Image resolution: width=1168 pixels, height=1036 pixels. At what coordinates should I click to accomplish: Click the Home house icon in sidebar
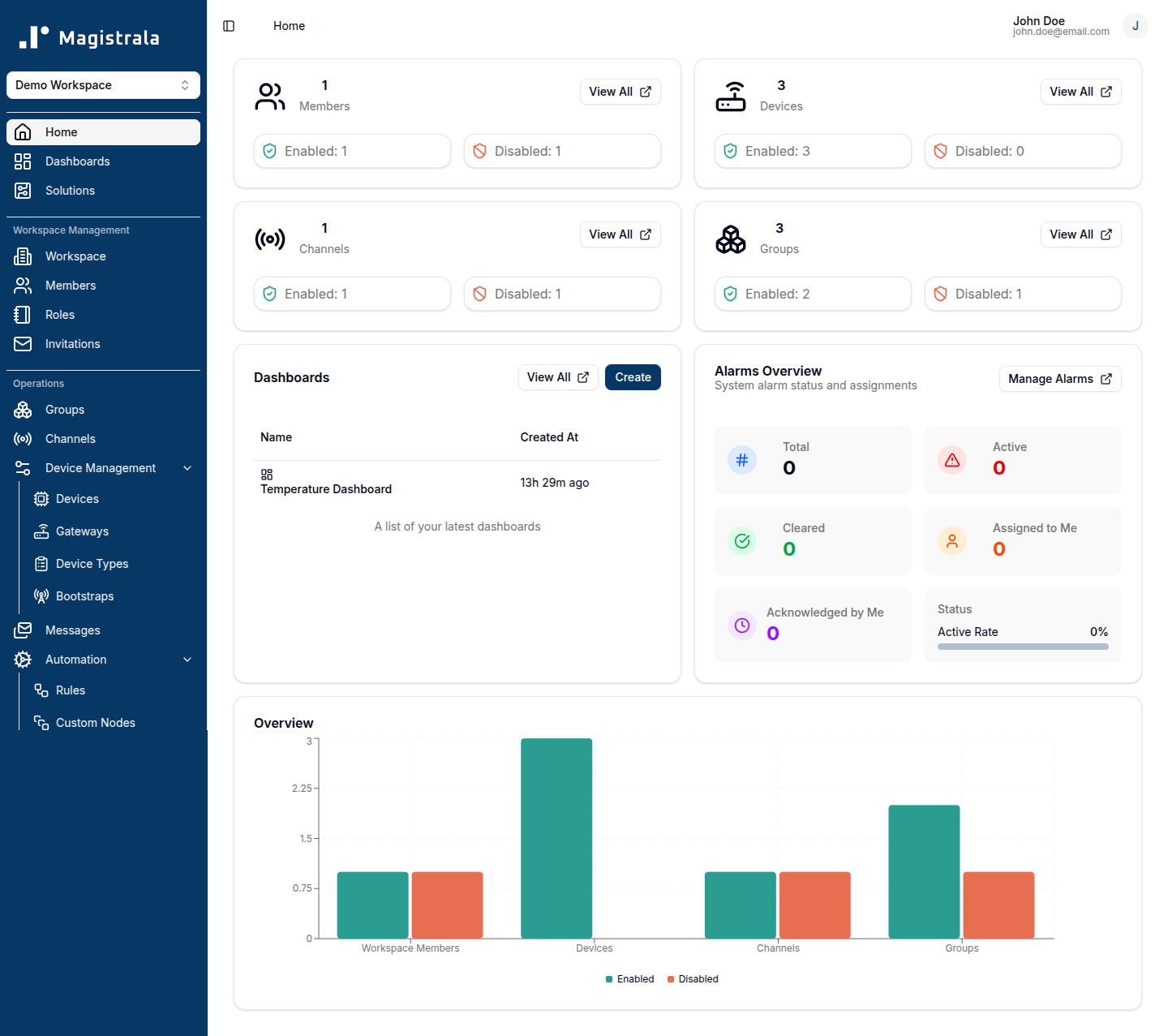[23, 132]
